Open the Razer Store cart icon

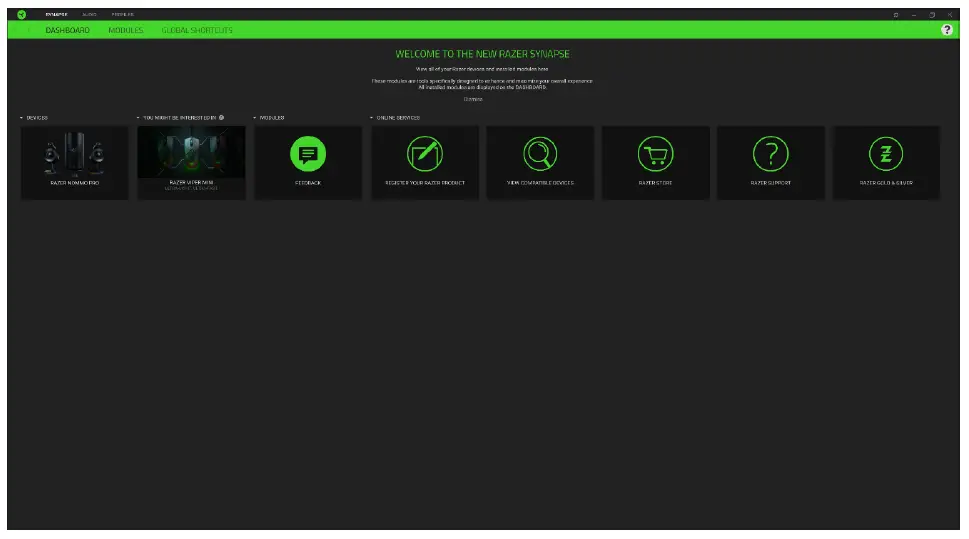tap(655, 154)
